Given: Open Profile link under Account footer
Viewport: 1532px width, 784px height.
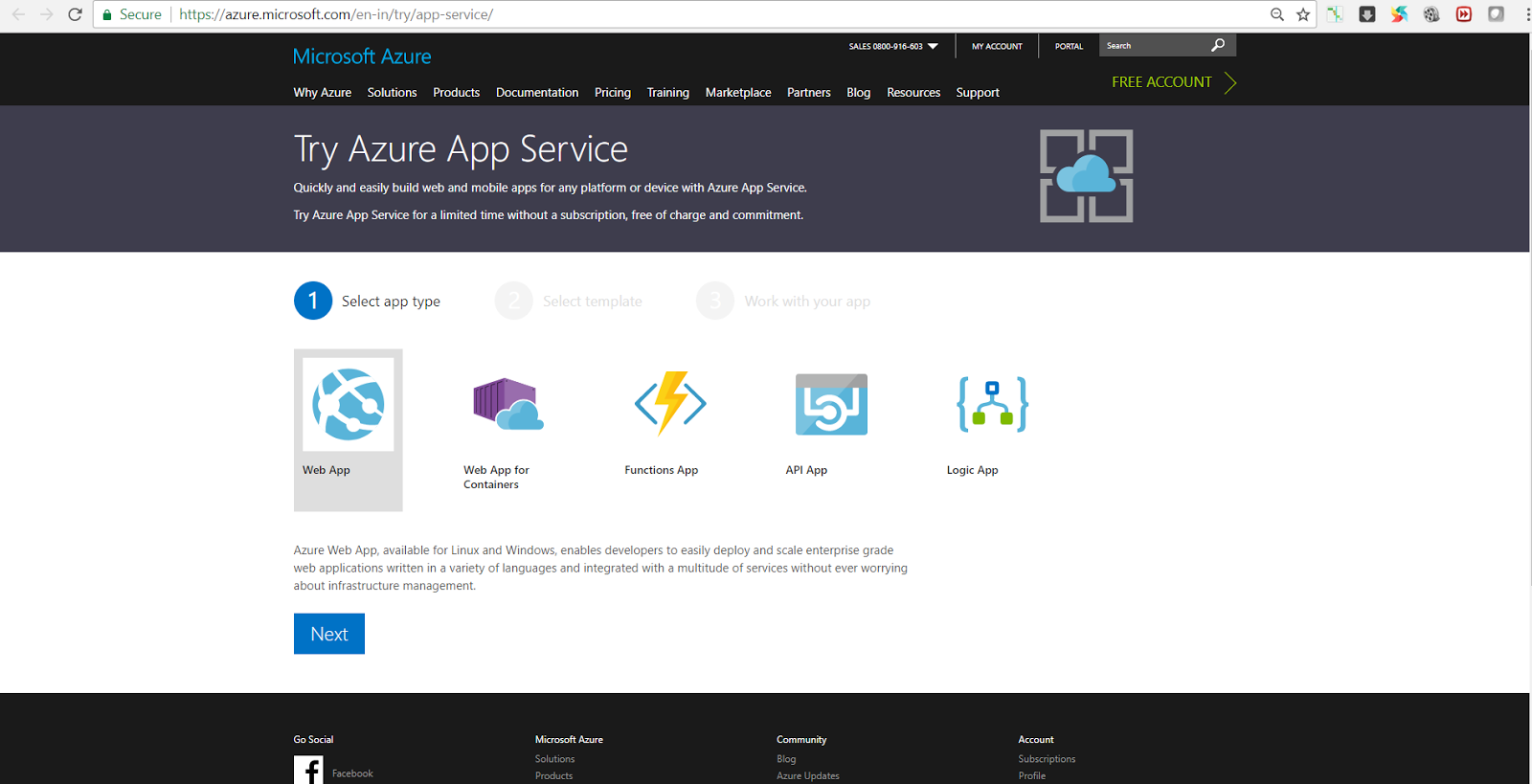Looking at the screenshot, I should click(1032, 776).
